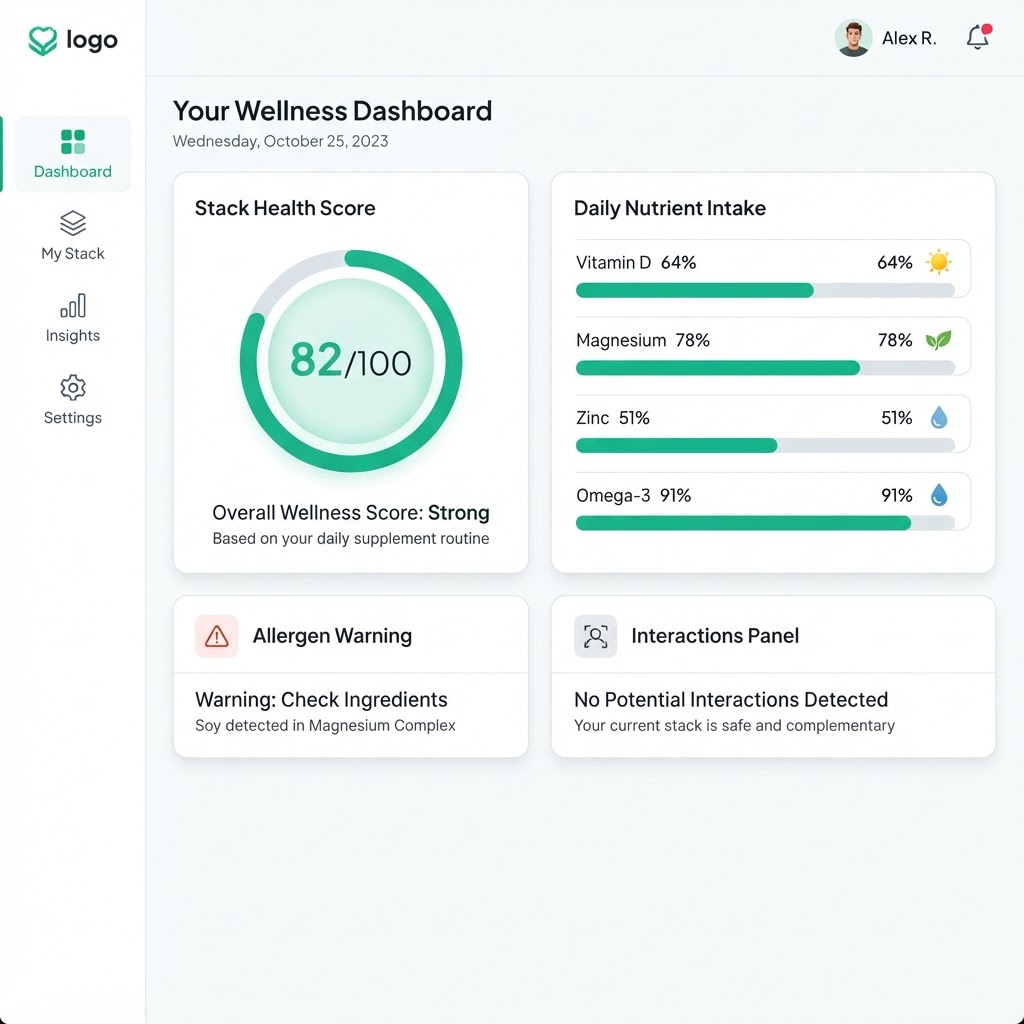Select the Dashboard grid icon
The image size is (1024, 1024).
point(73,142)
